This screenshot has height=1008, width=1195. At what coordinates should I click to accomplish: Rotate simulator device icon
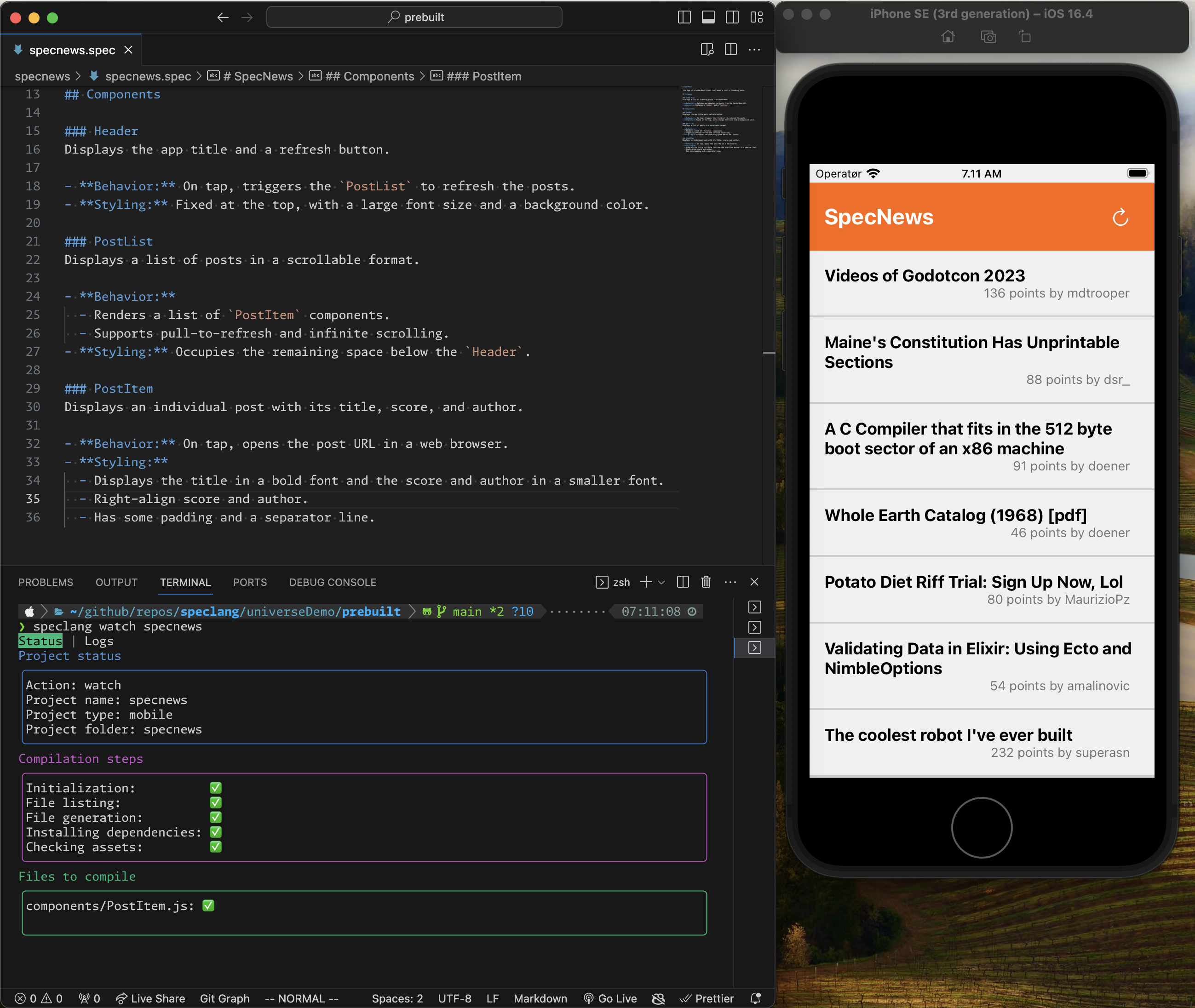click(1025, 37)
